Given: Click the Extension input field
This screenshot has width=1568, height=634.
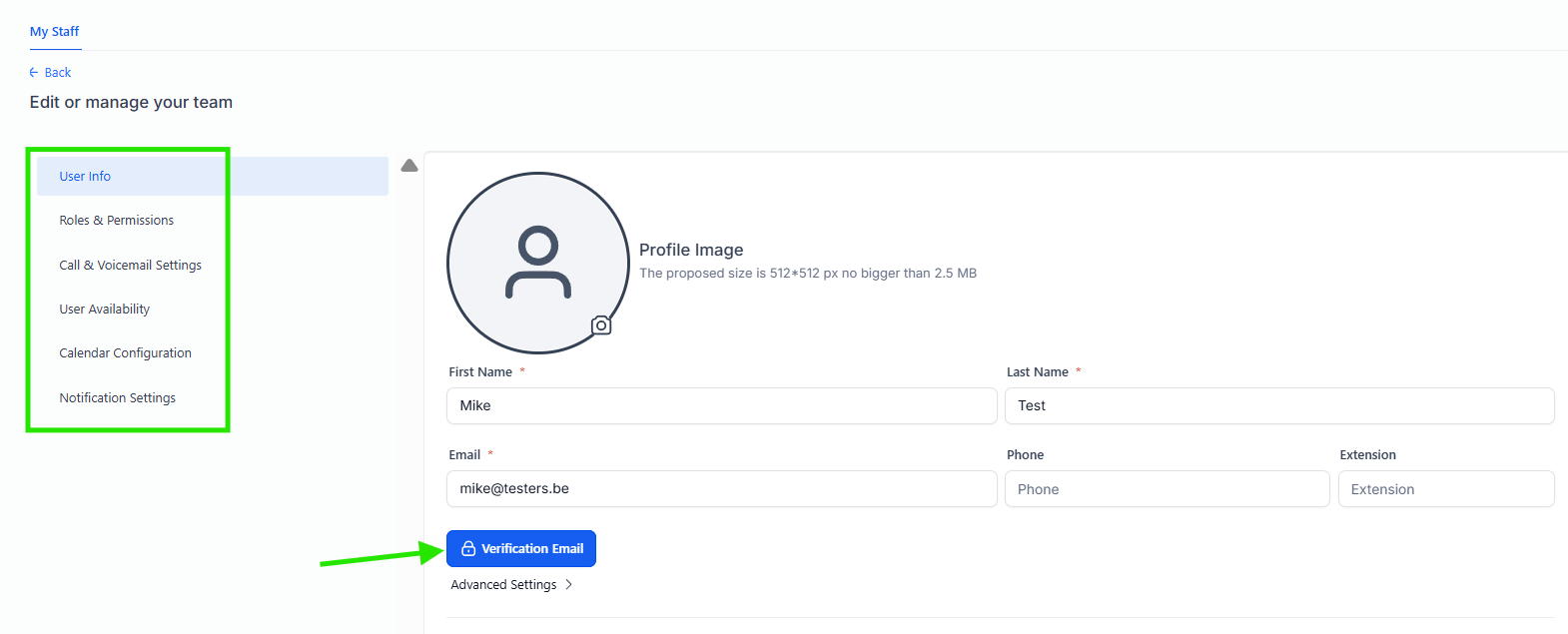Looking at the screenshot, I should tap(1446, 488).
